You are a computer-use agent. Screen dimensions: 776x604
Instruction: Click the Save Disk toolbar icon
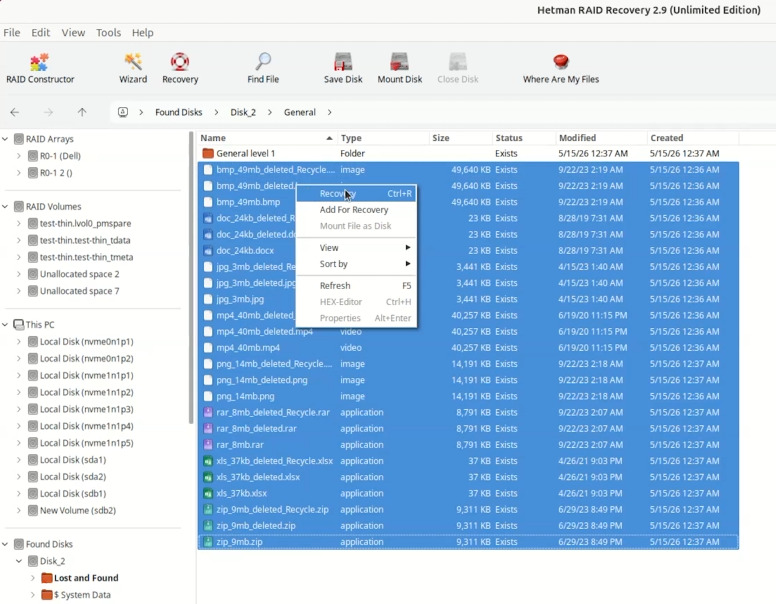343,68
